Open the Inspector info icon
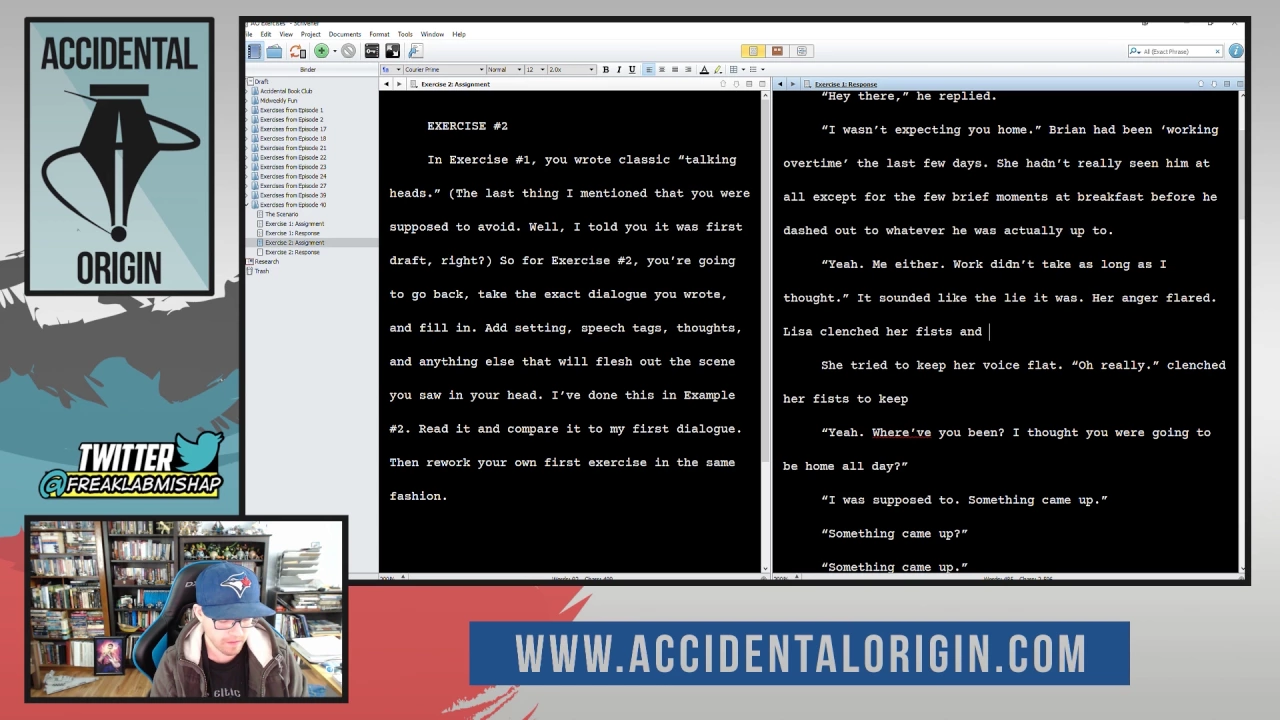 click(1236, 51)
